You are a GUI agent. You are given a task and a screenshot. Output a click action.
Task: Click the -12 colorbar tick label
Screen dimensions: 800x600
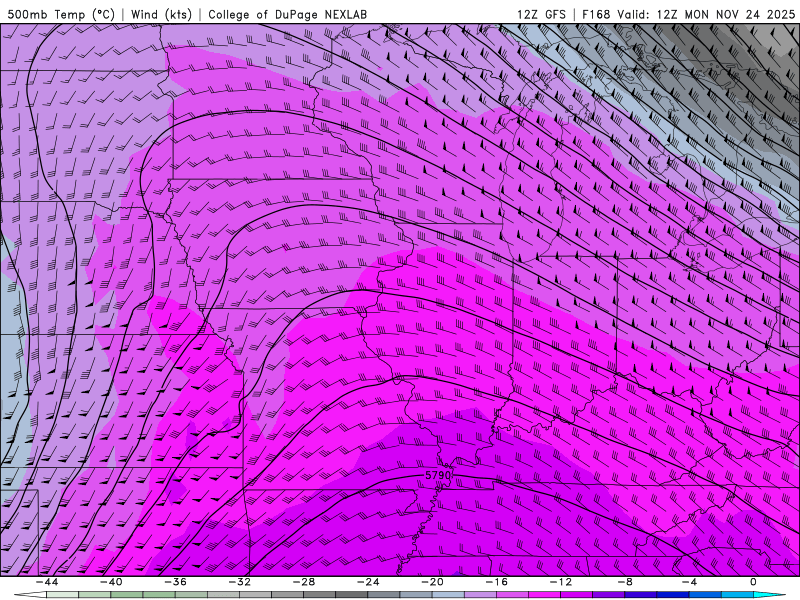pos(561,582)
